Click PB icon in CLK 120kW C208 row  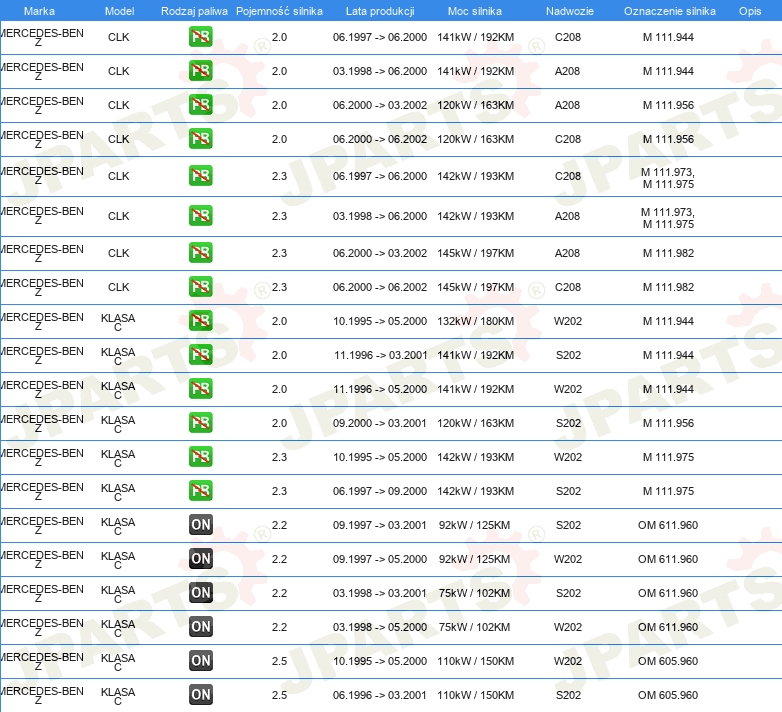[201, 139]
